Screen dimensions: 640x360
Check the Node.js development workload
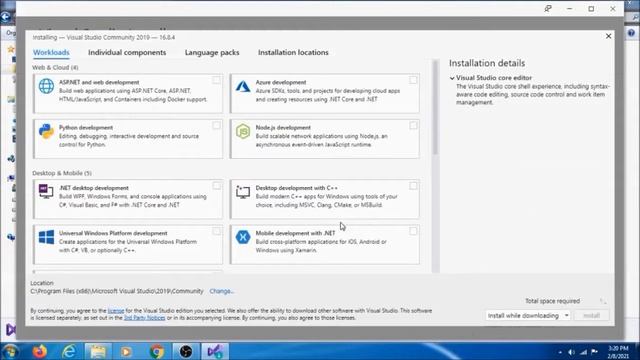point(413,125)
